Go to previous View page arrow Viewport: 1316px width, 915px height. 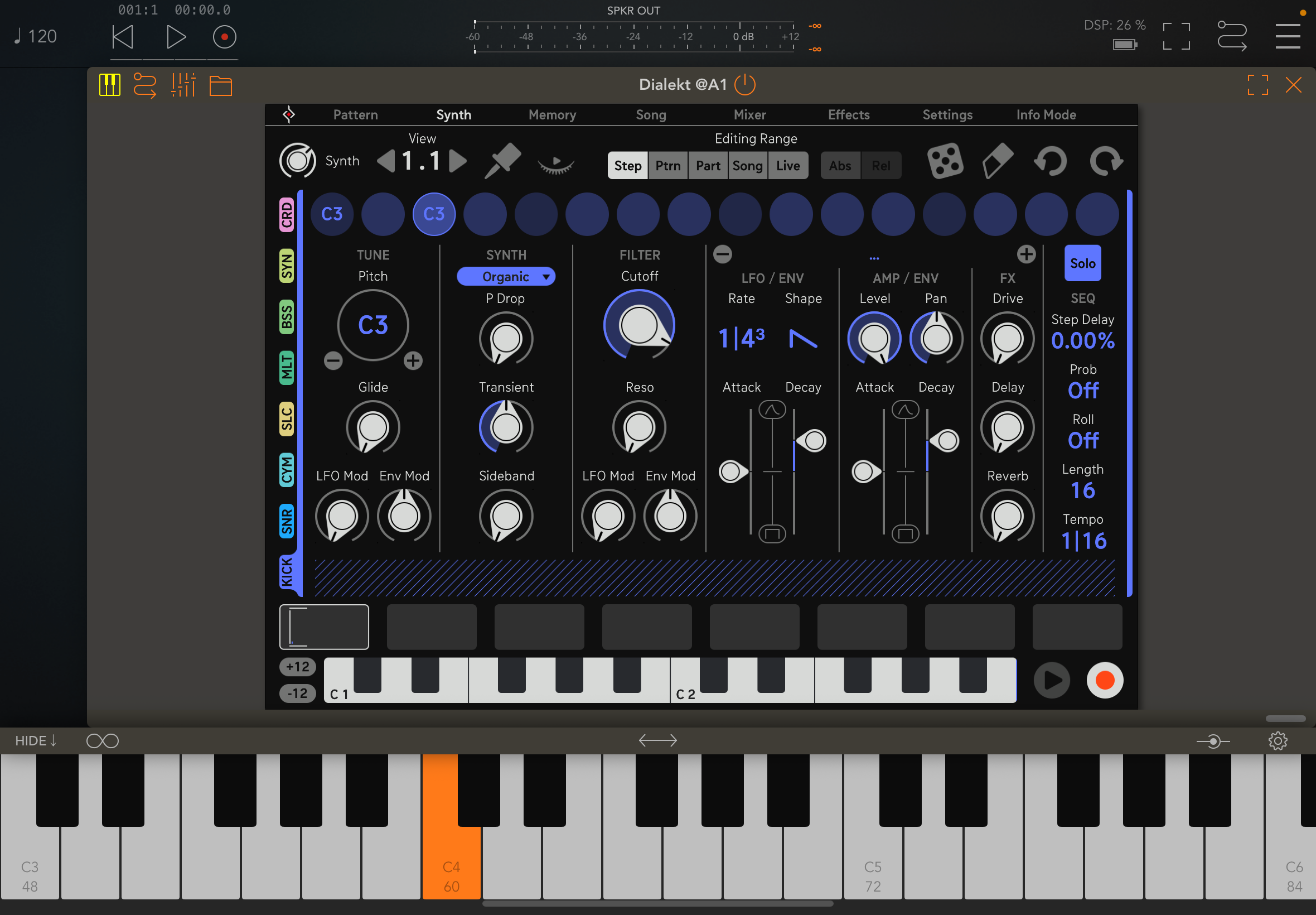pos(386,161)
